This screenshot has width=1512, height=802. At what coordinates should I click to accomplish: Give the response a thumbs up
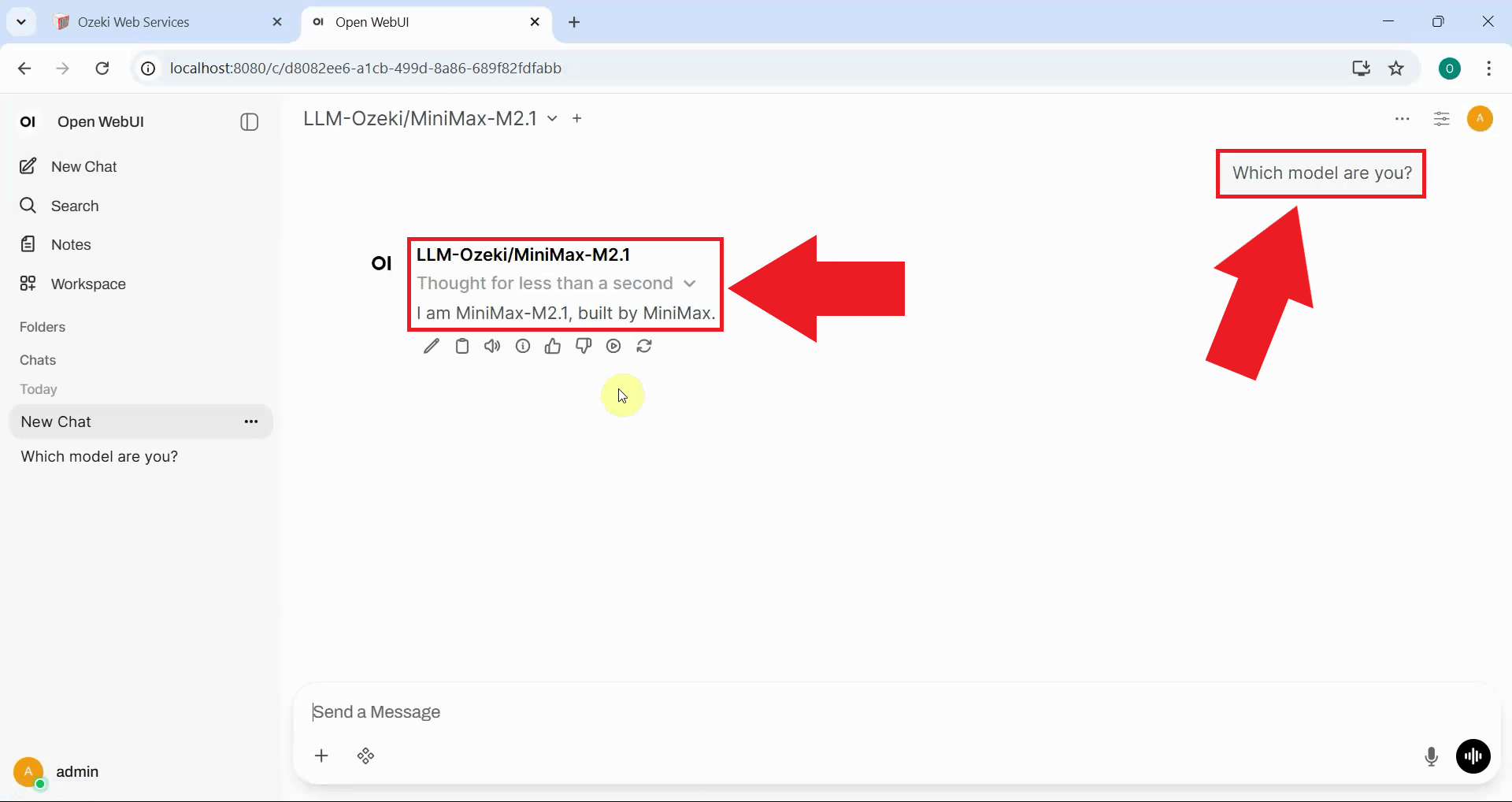coord(553,346)
